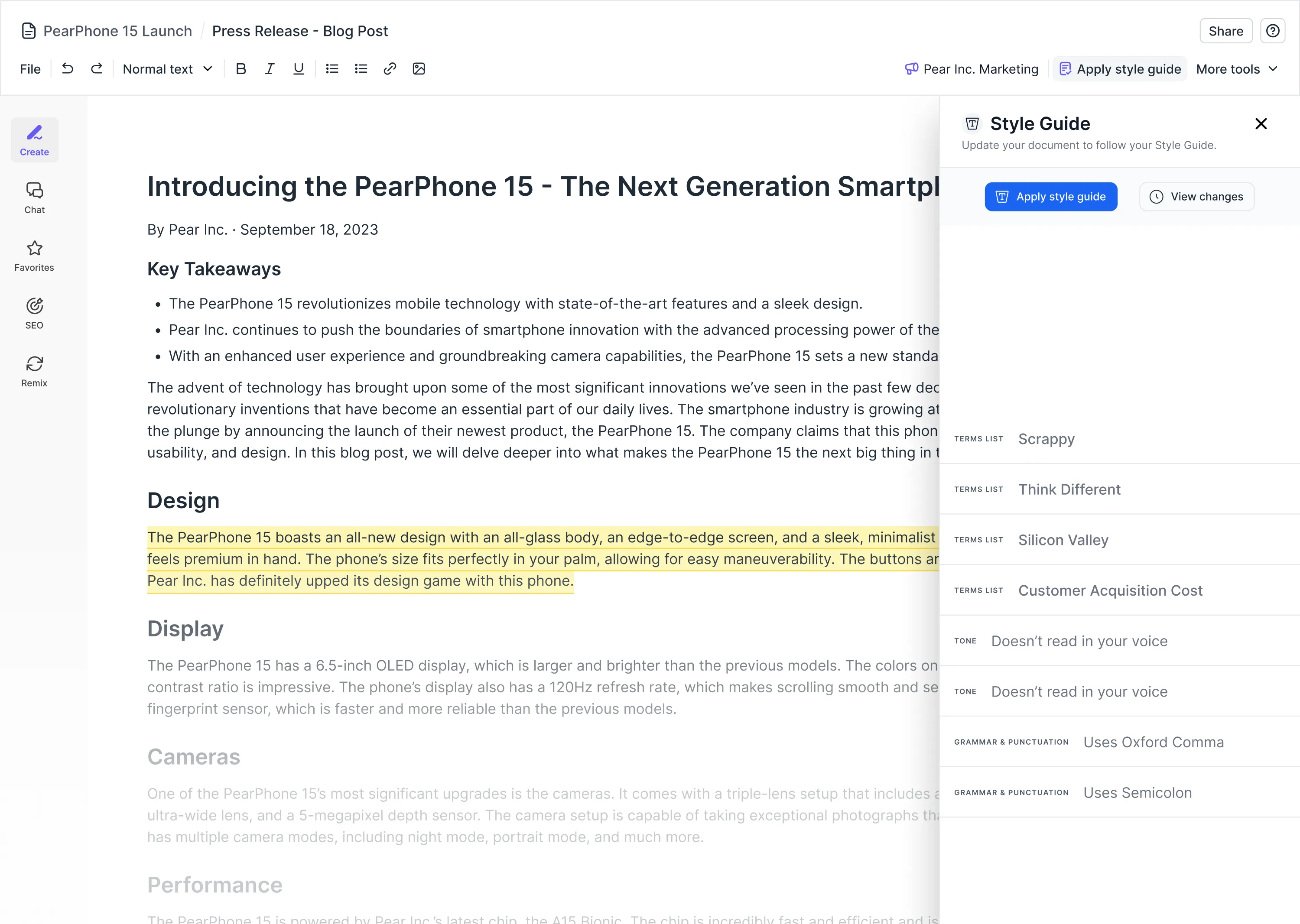Open the Remix tool in the sidebar
This screenshot has width=1300, height=924.
point(34,371)
